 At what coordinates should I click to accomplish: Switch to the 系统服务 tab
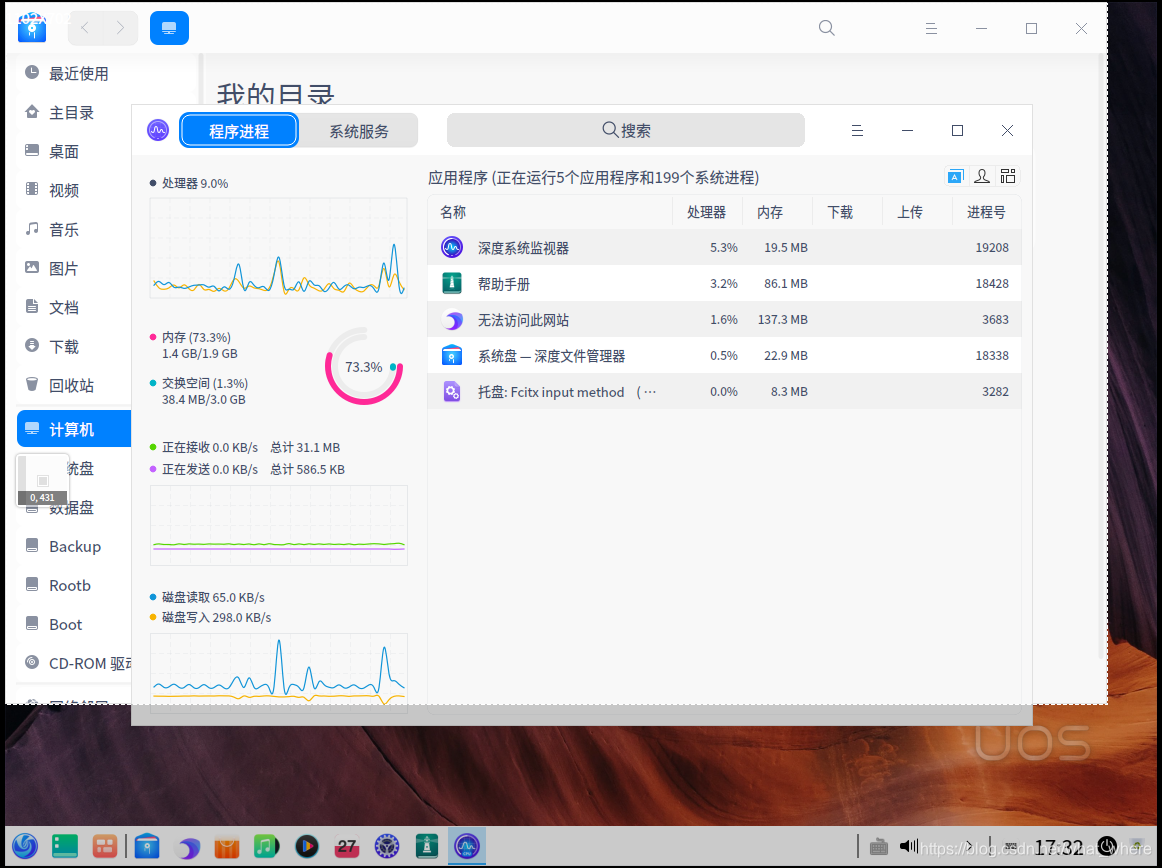click(x=360, y=130)
